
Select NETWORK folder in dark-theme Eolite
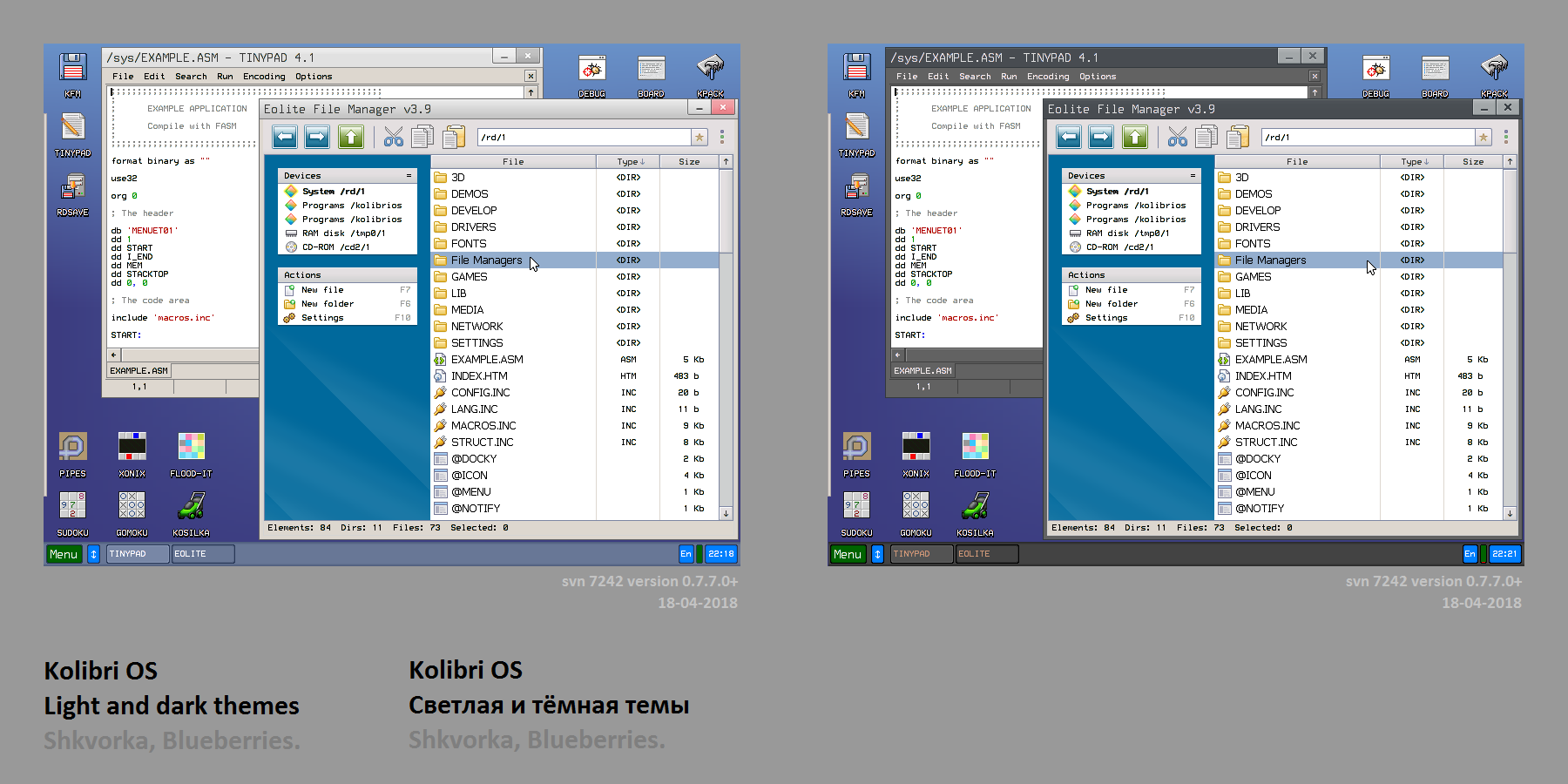1359,327
